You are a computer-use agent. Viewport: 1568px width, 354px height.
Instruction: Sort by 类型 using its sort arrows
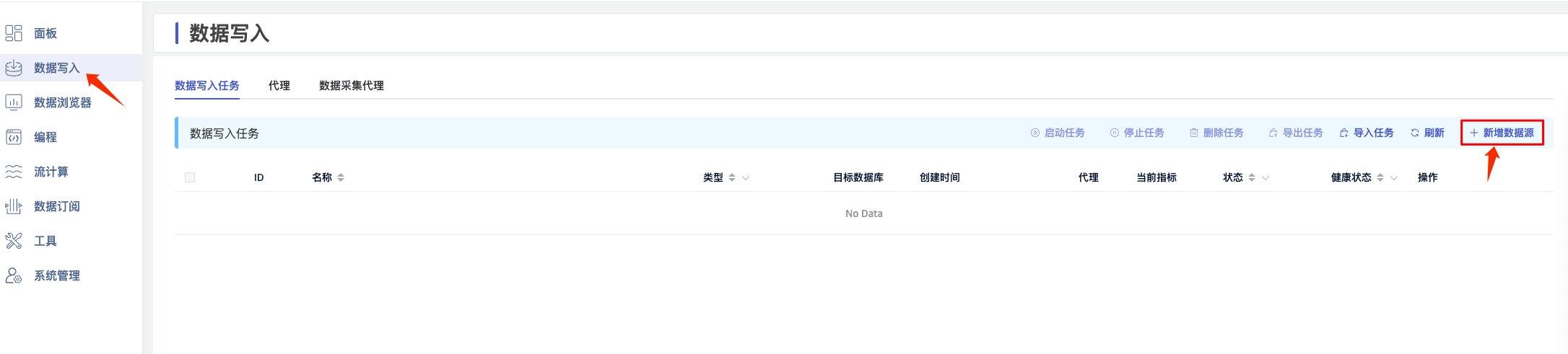pos(732,177)
